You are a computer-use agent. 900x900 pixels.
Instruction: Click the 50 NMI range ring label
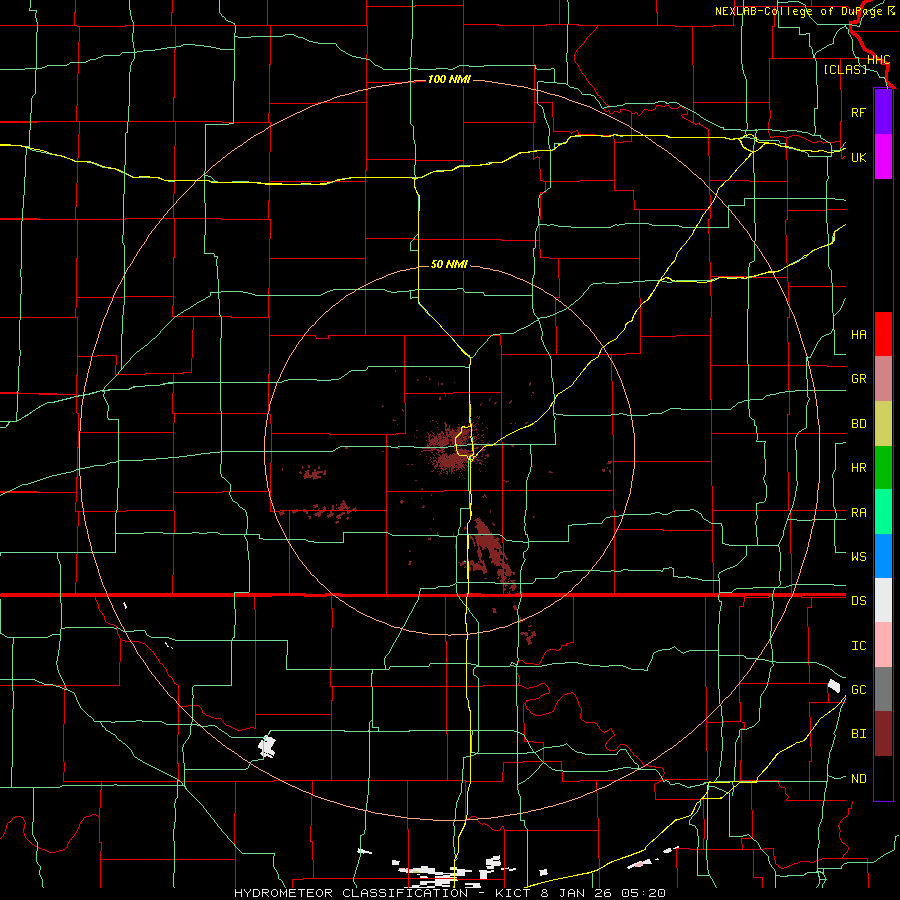[449, 264]
